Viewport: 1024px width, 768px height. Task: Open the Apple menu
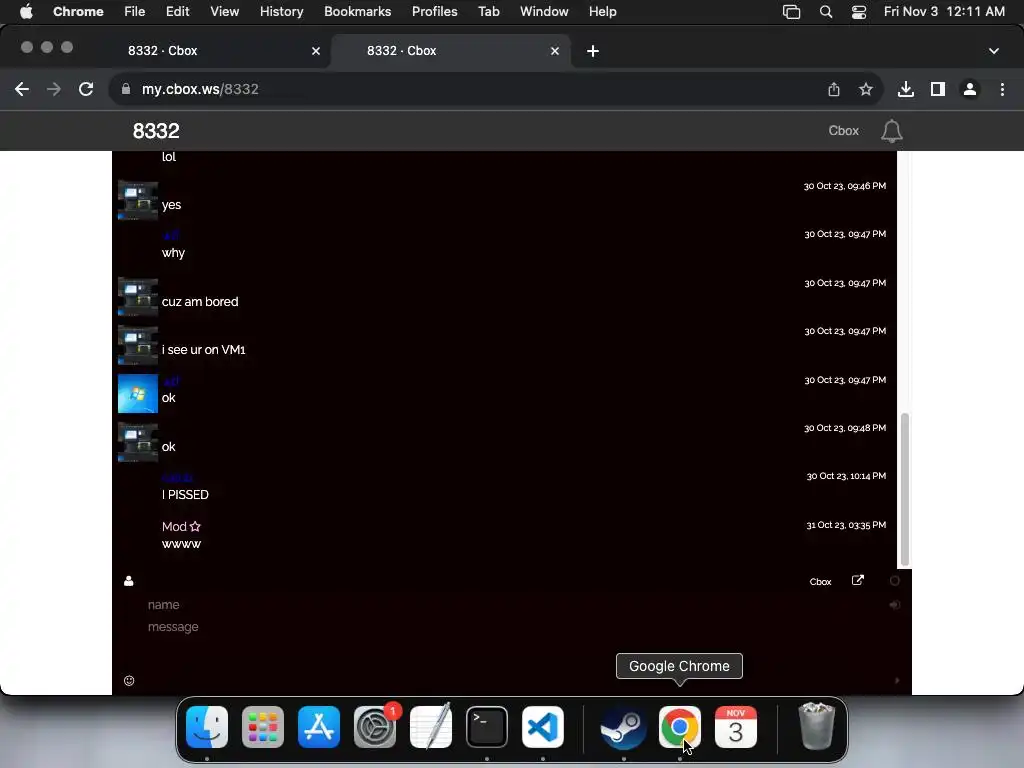[x=26, y=11]
